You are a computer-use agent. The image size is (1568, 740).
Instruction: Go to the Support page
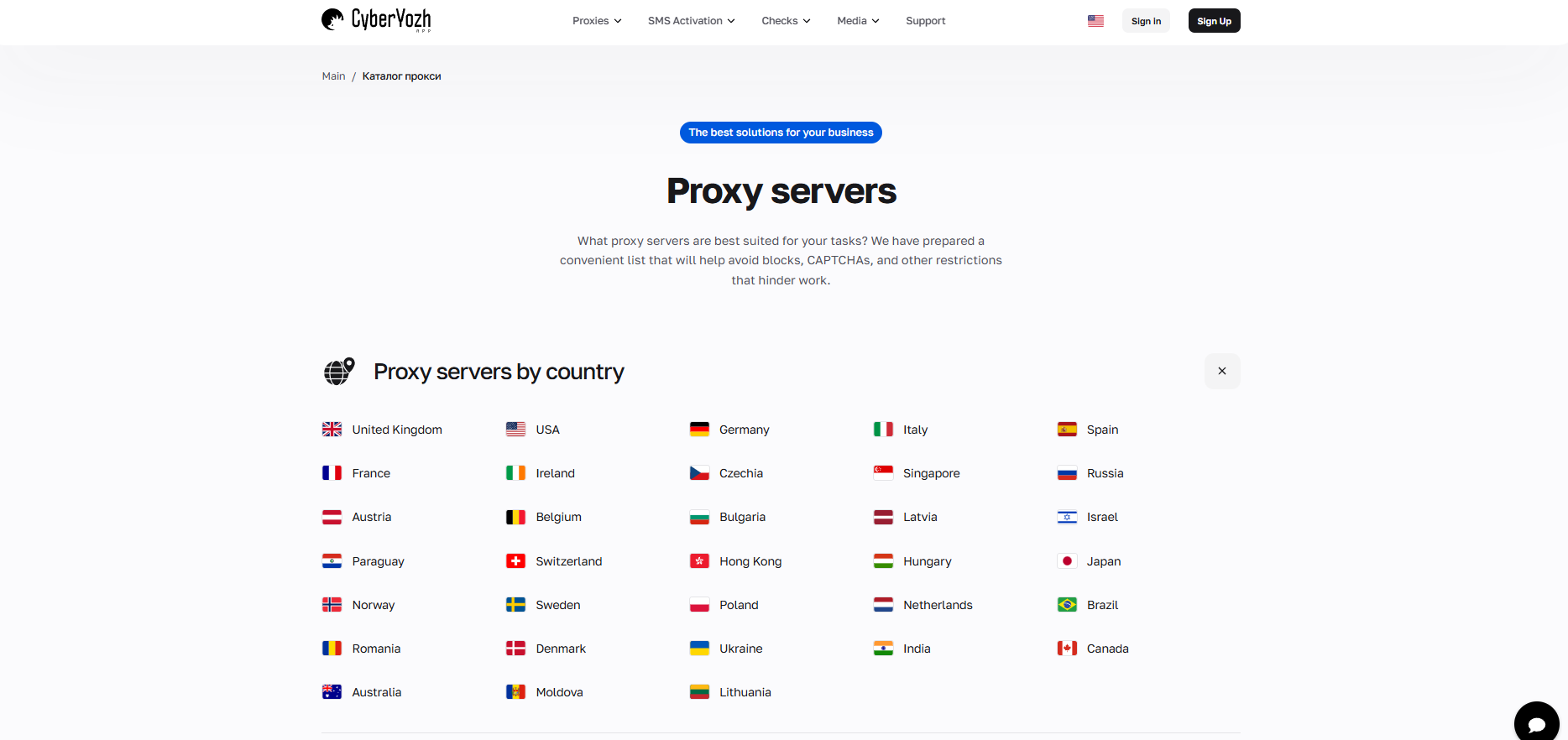pyautogui.click(x=925, y=21)
